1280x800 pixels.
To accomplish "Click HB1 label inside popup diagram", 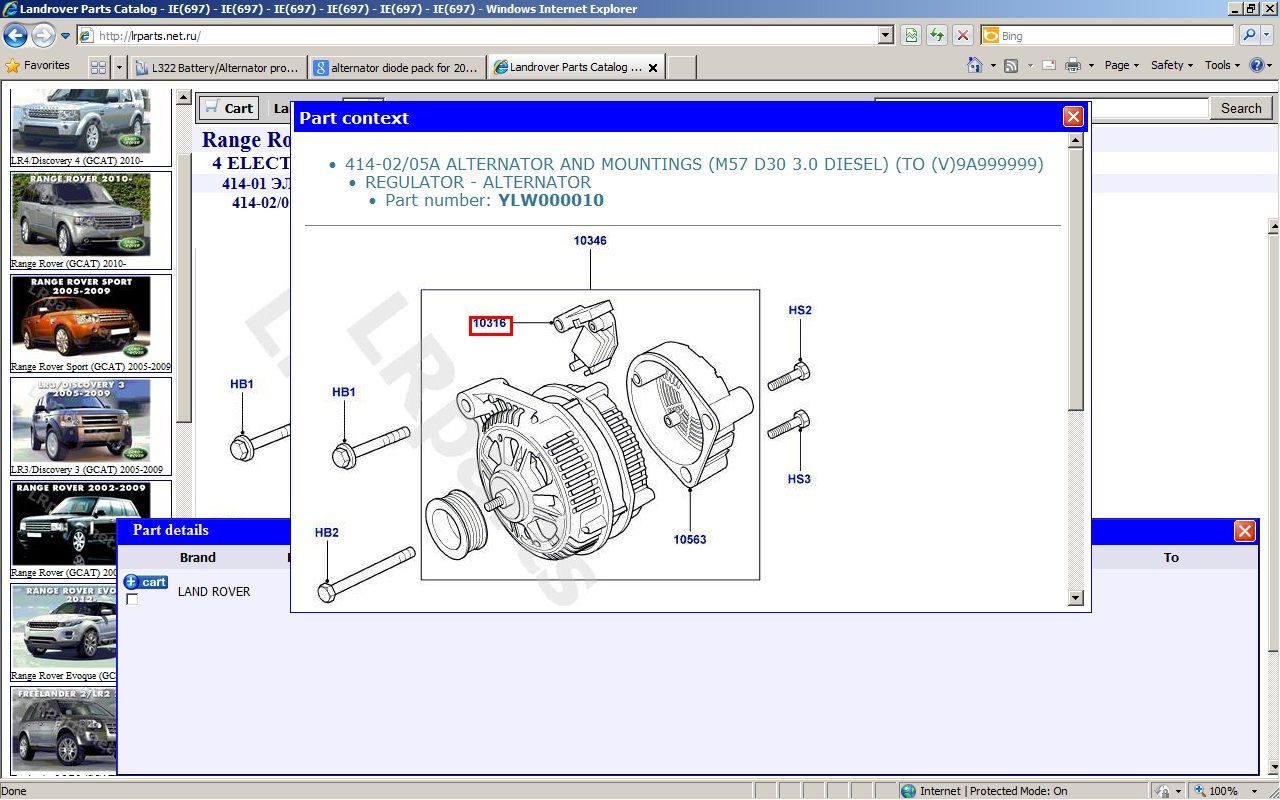I will point(344,393).
